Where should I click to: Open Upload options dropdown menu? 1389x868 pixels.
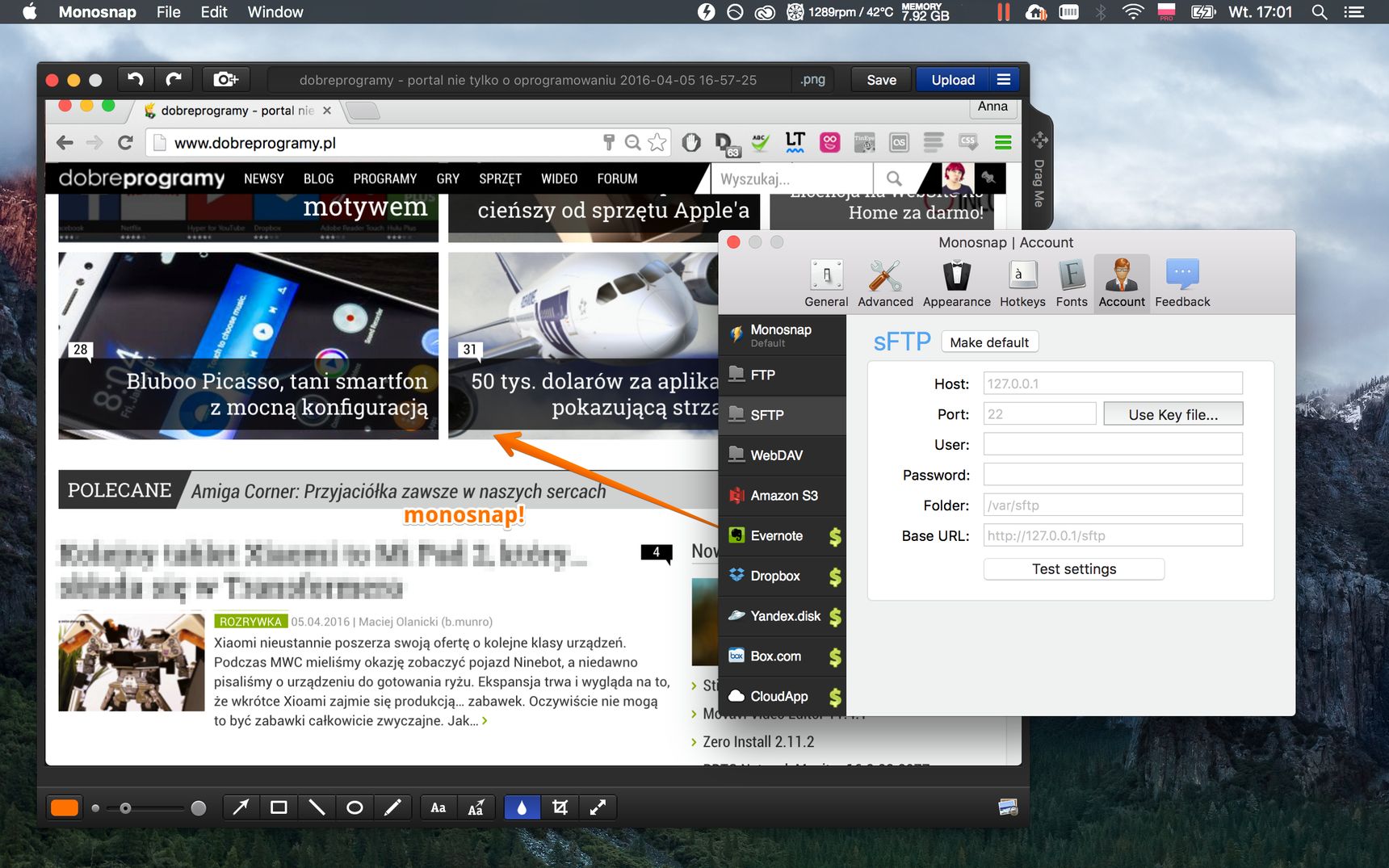coord(1003,80)
